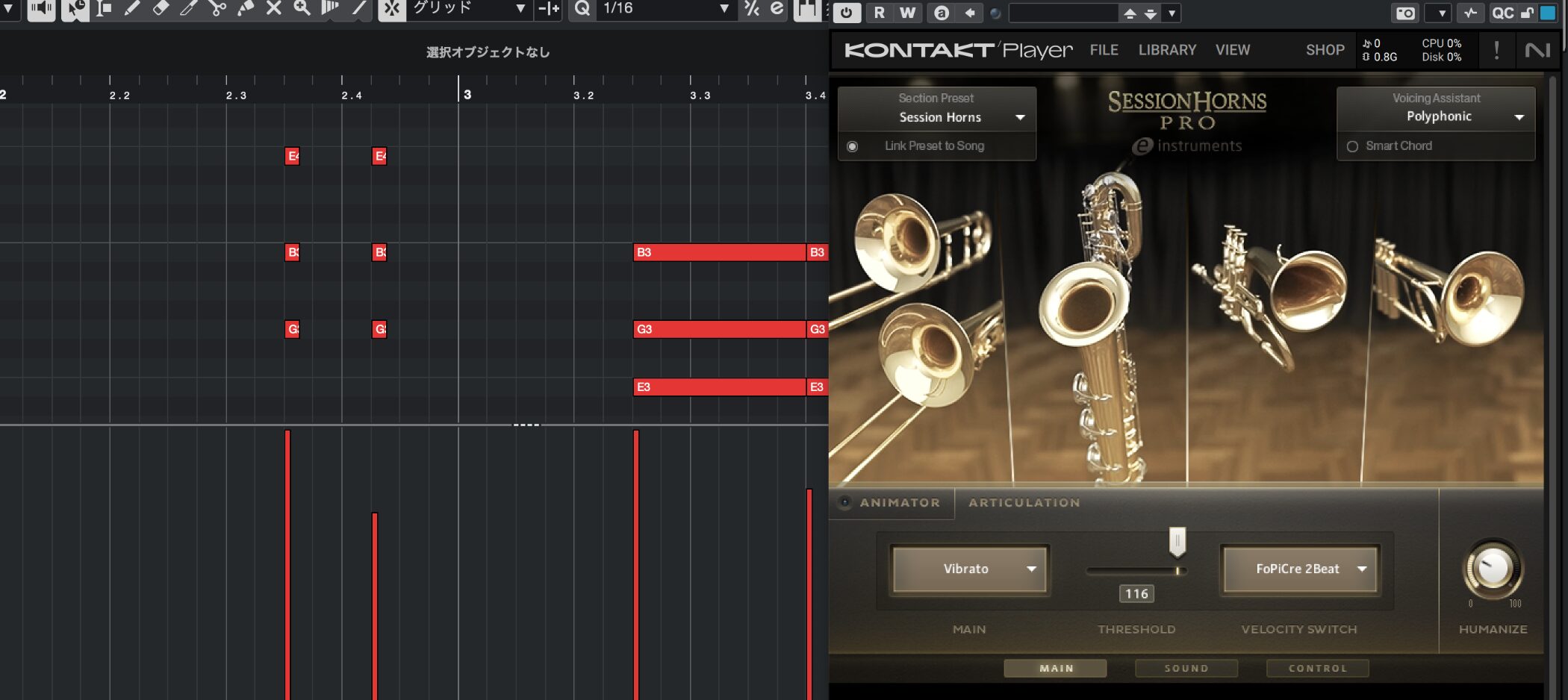Toggle acoustic feedback speaker icon
This screenshot has height=700, width=1568.
point(41,9)
